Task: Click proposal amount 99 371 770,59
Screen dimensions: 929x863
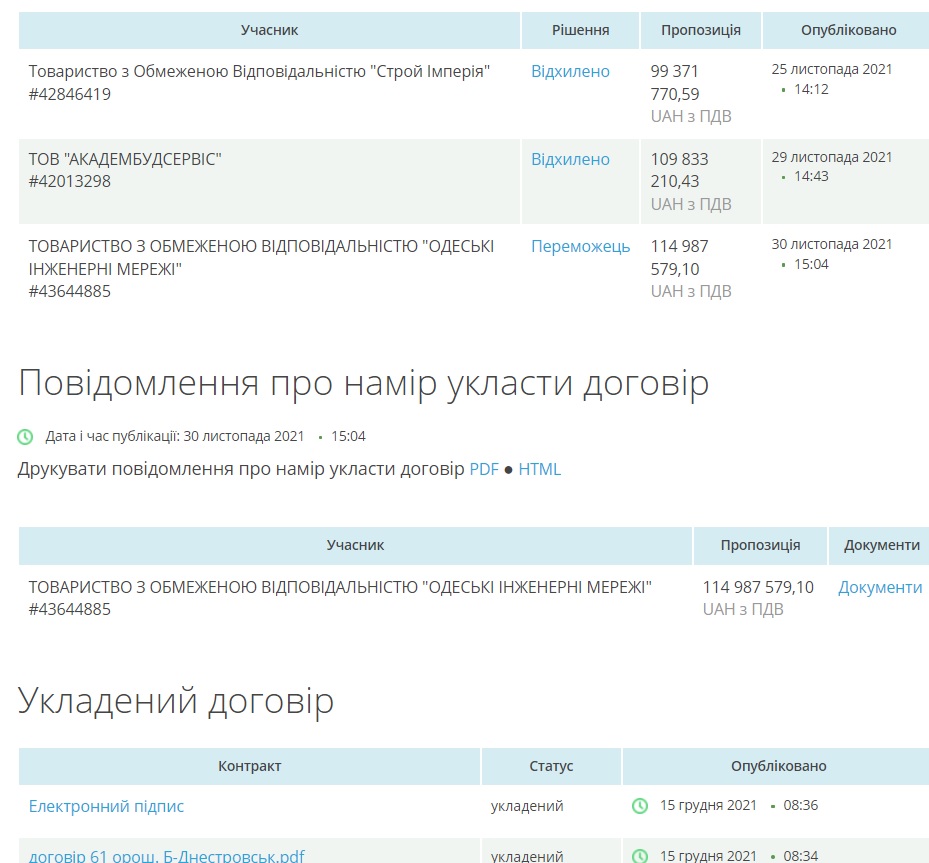Action: [x=675, y=82]
